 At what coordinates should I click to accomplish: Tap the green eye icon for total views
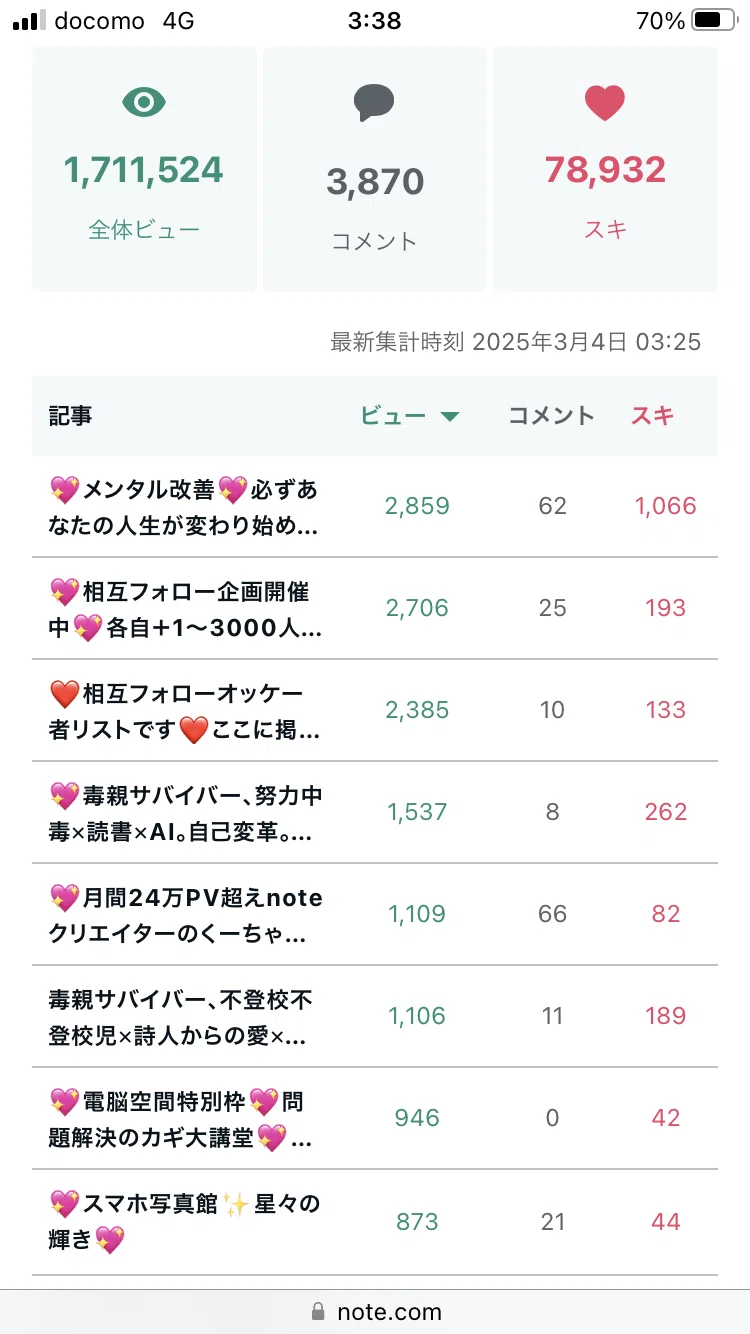pyautogui.click(x=144, y=102)
